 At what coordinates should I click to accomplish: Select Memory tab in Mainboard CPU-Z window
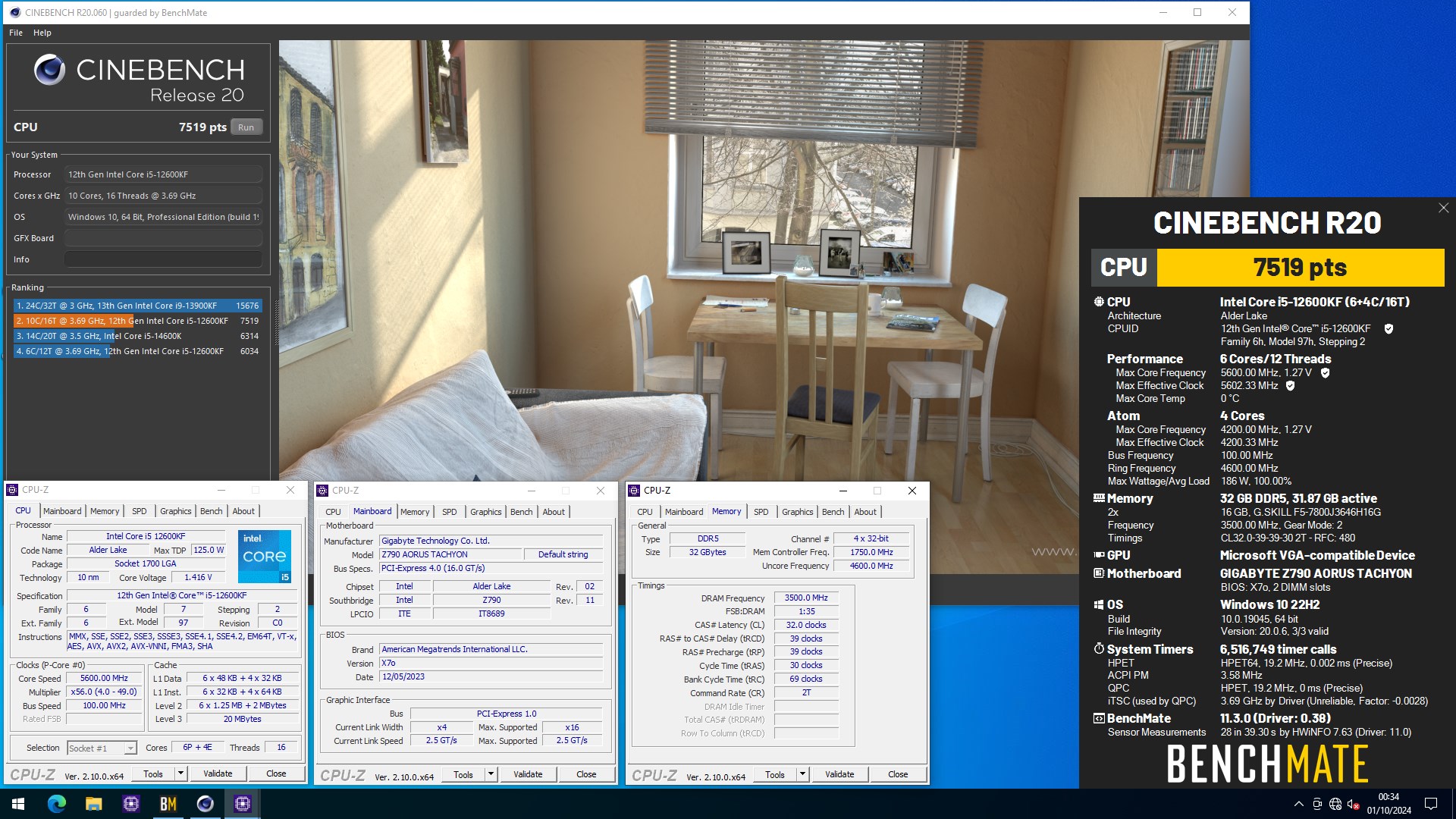[x=415, y=512]
